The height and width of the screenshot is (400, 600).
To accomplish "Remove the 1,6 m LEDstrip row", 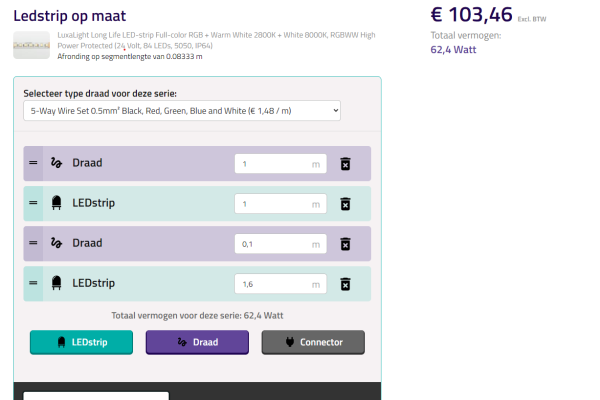I will [x=345, y=284].
